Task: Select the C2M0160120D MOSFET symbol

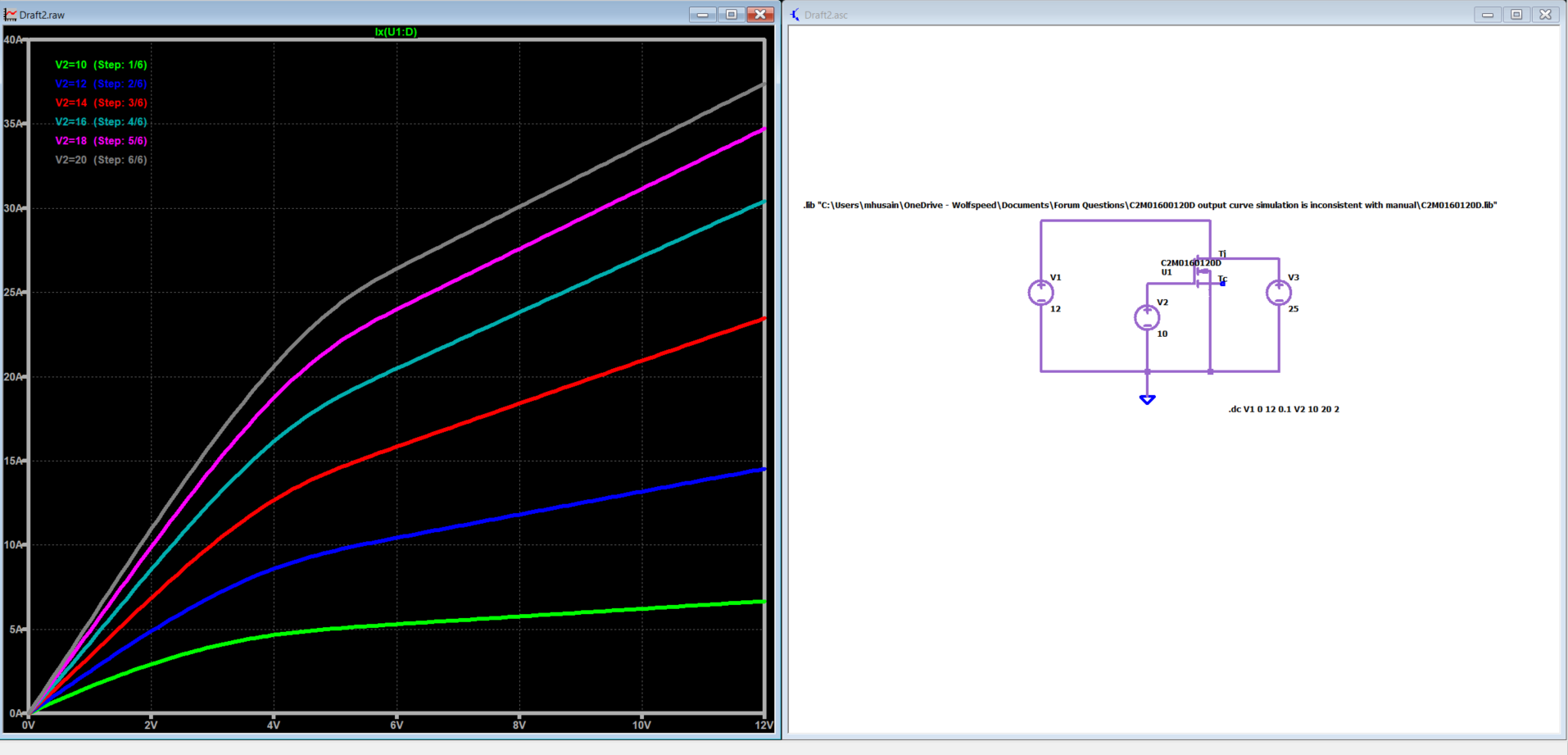Action: click(1201, 273)
